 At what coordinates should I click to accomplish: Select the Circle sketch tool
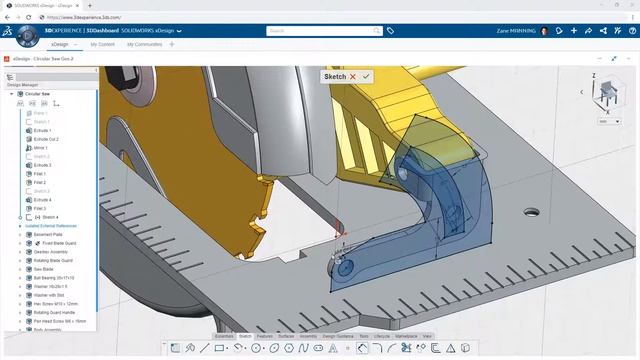pyautogui.click(x=256, y=348)
